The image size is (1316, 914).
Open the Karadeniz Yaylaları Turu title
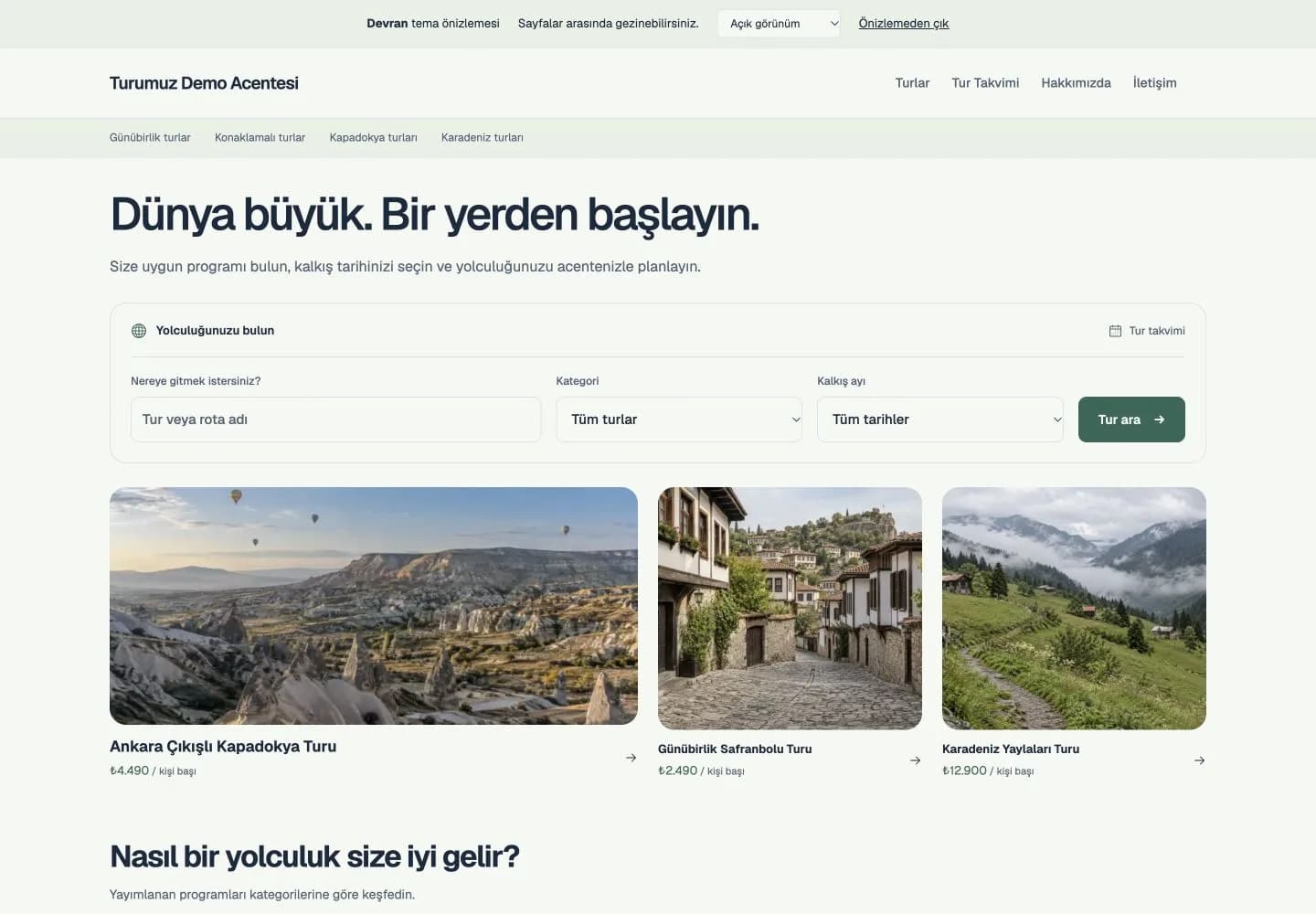pos(1011,749)
